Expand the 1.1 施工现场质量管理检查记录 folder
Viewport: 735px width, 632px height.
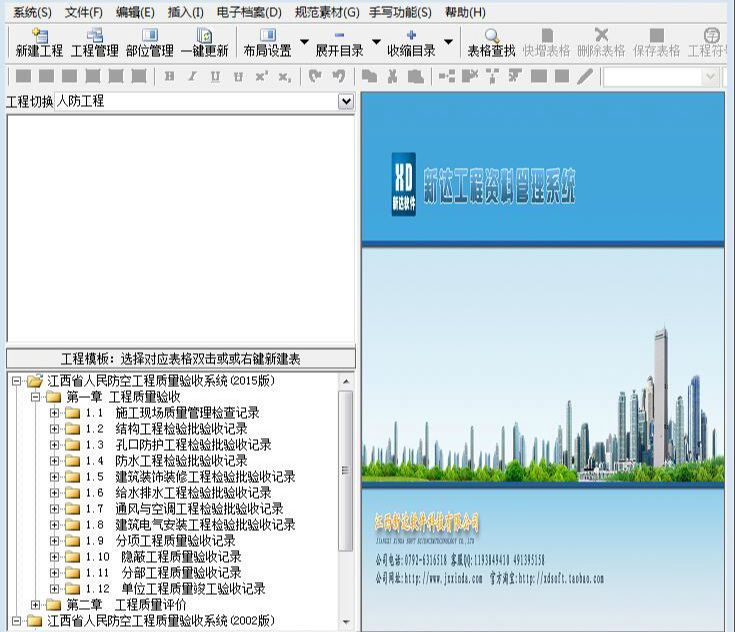pyautogui.click(x=55, y=413)
